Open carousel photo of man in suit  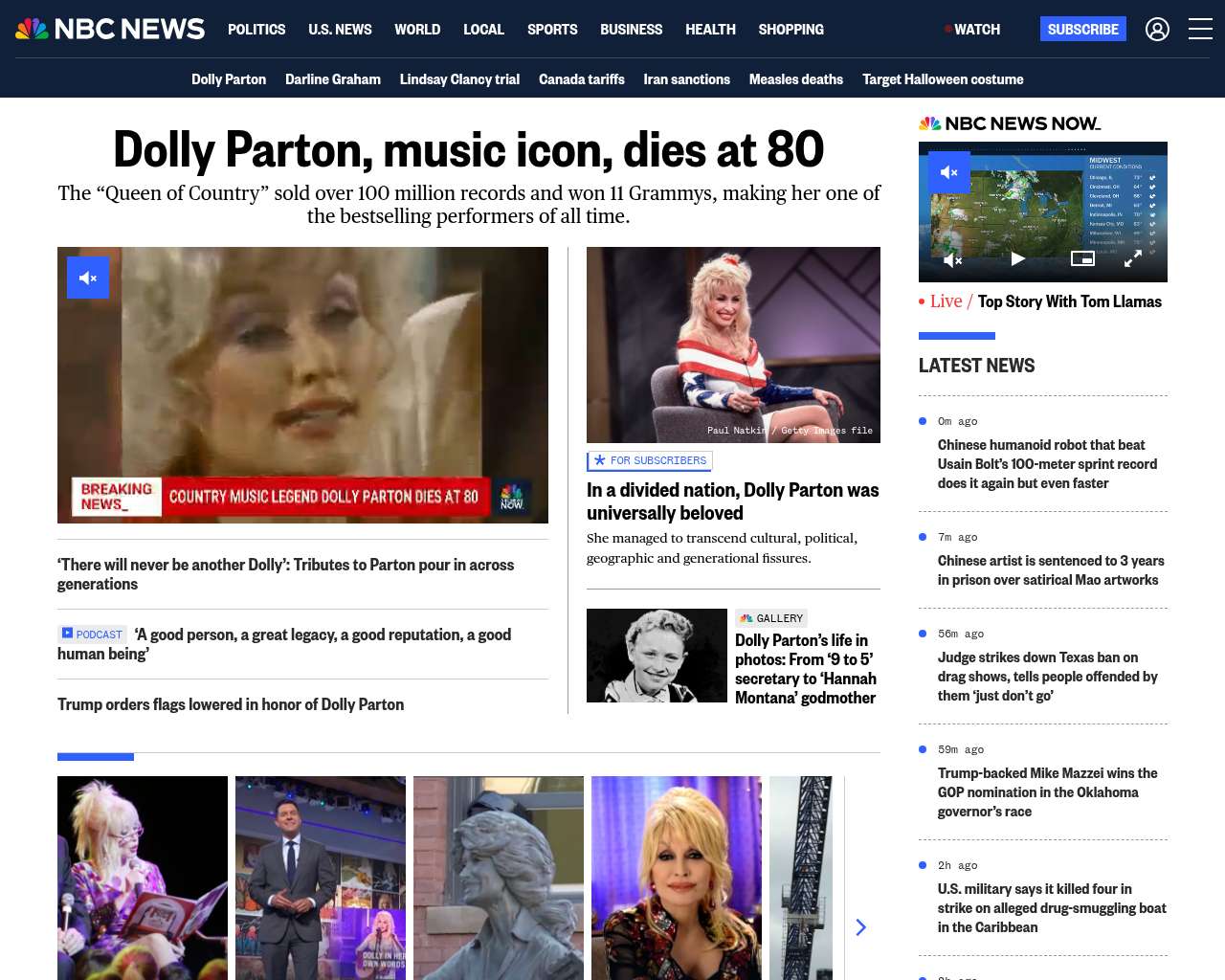pos(321,878)
